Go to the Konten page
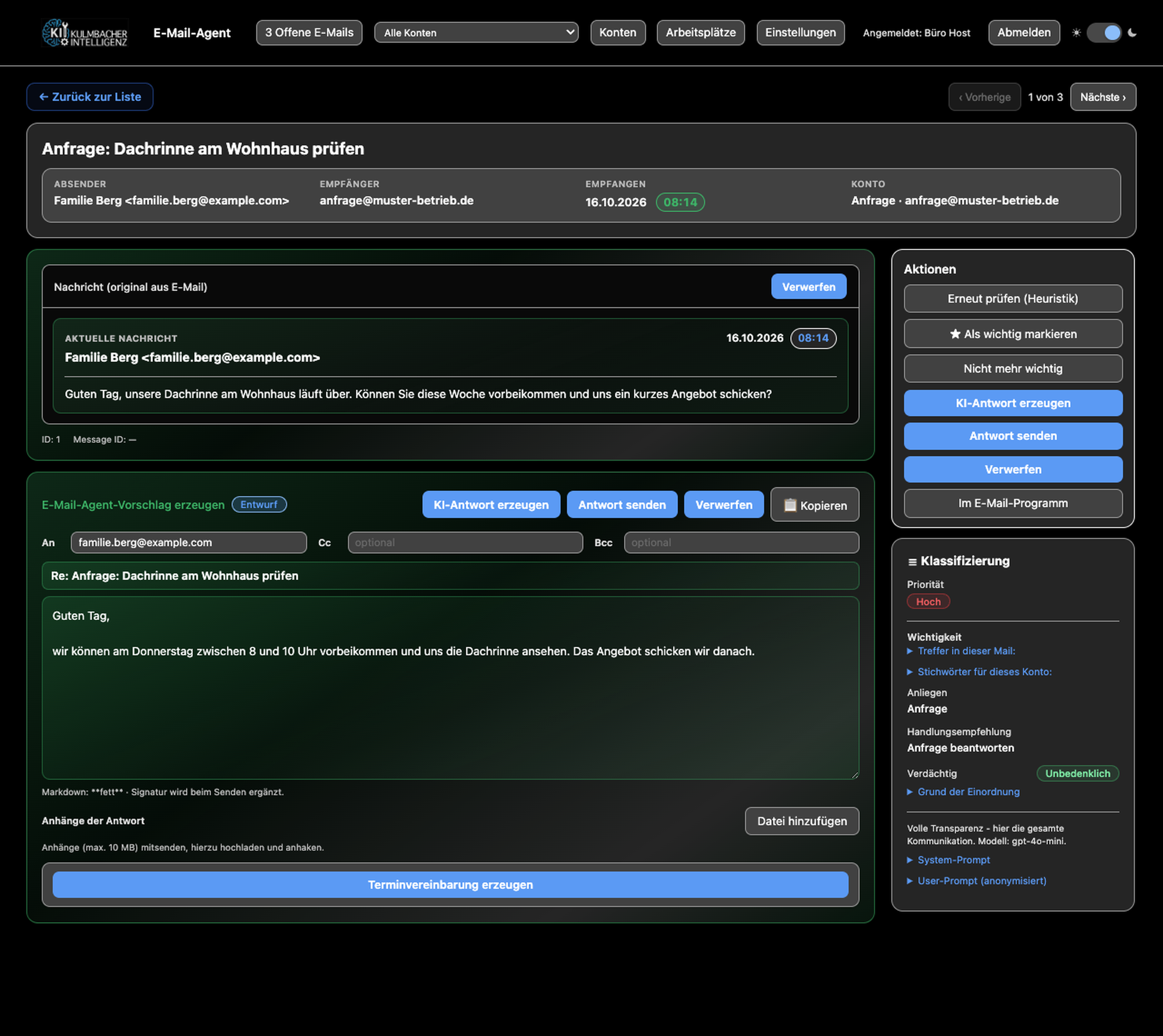The image size is (1163, 1036). [x=617, y=33]
